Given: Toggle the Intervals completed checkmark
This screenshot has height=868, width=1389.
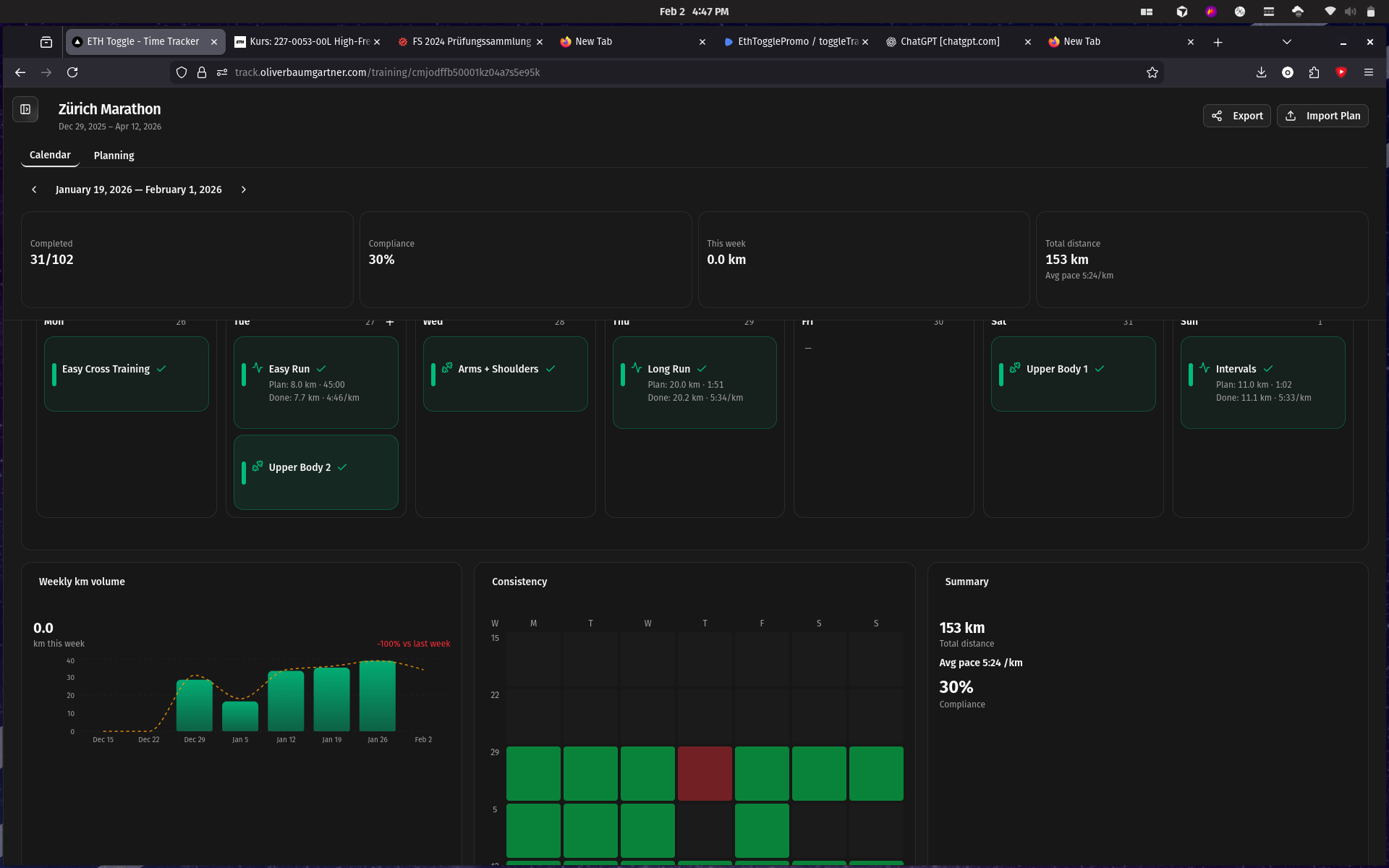Looking at the screenshot, I should 1268,369.
